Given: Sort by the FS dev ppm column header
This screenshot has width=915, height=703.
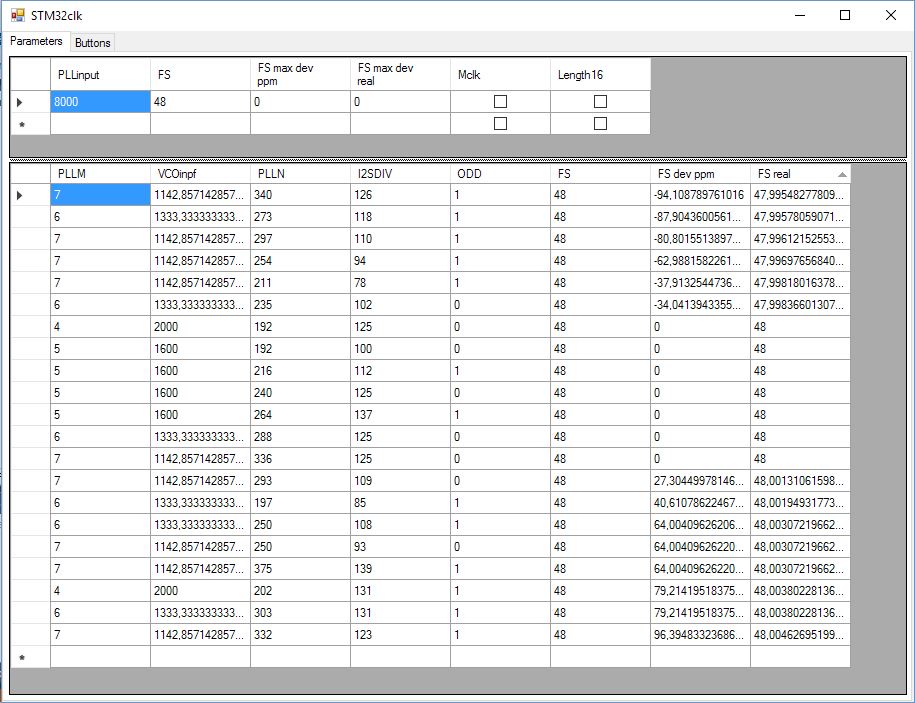Looking at the screenshot, I should (700, 174).
